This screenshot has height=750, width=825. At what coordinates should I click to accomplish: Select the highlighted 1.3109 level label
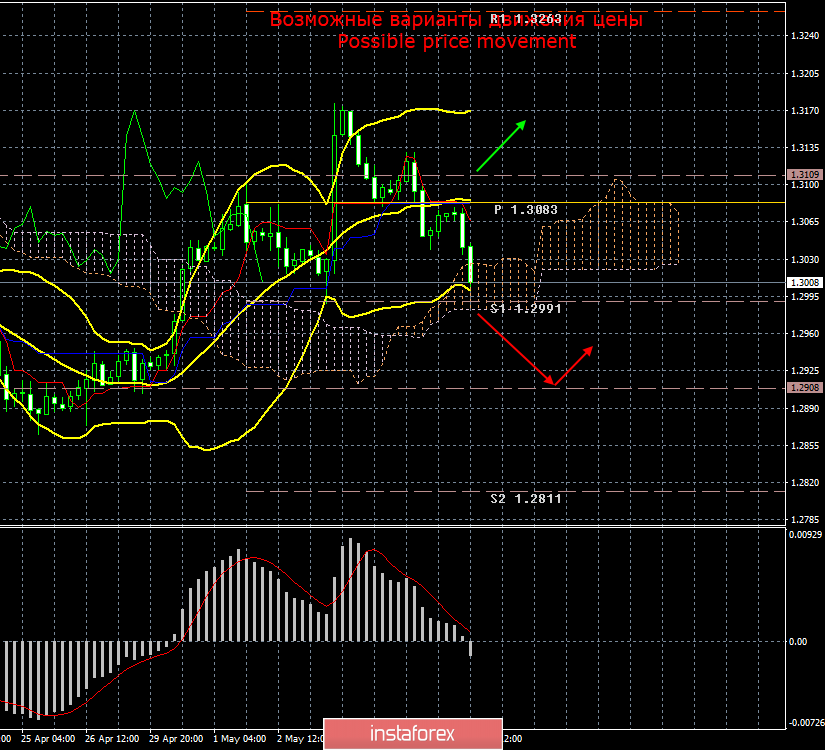pos(804,174)
